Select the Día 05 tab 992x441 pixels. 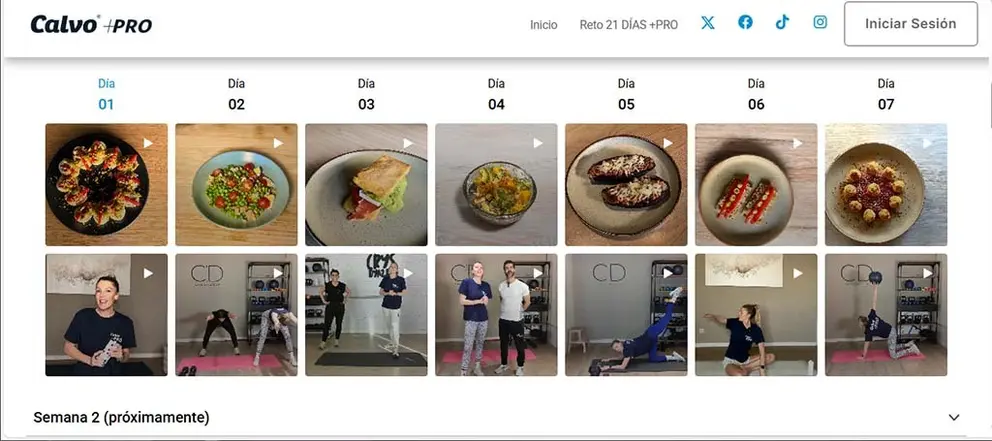click(x=626, y=94)
